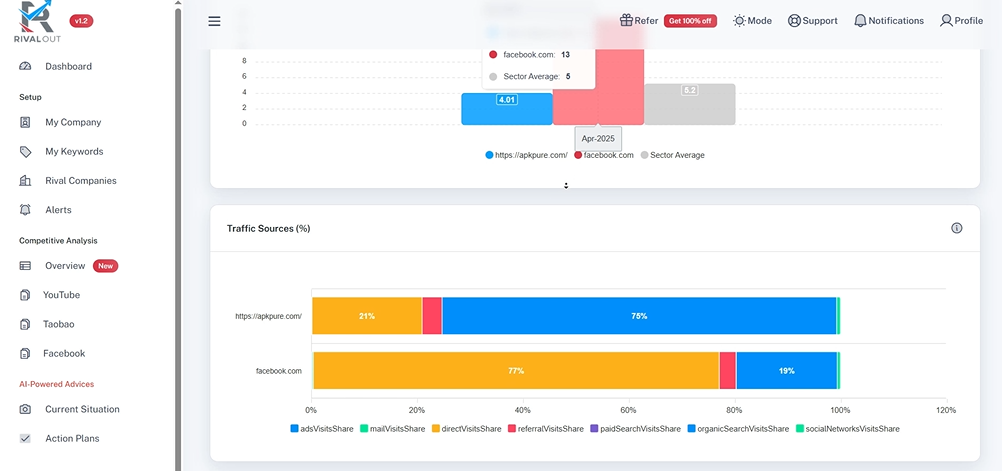Click the Mode label in header
Screen dimensions: 1002x471
click(760, 20)
